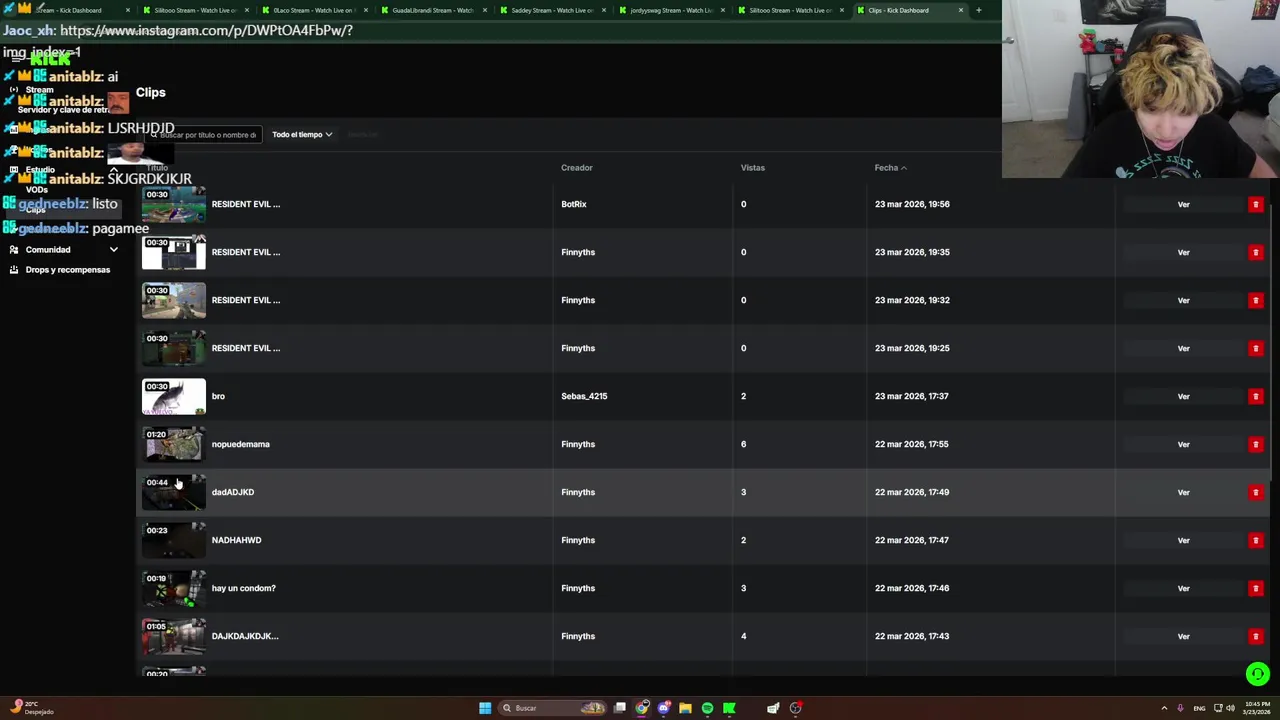1280x720 pixels.
Task: Click Ver for the 'NADHAHWD' clip
Action: click(x=1183, y=540)
